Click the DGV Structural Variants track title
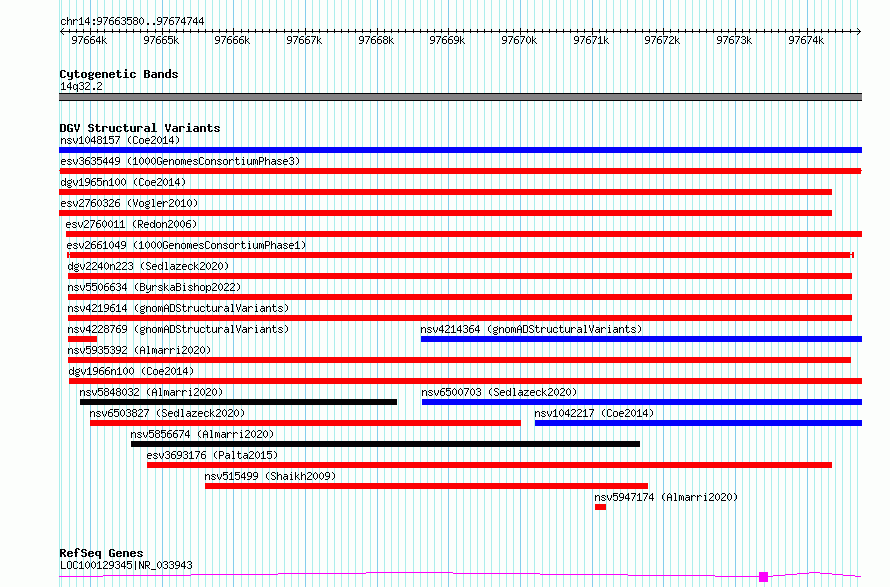 coord(140,128)
